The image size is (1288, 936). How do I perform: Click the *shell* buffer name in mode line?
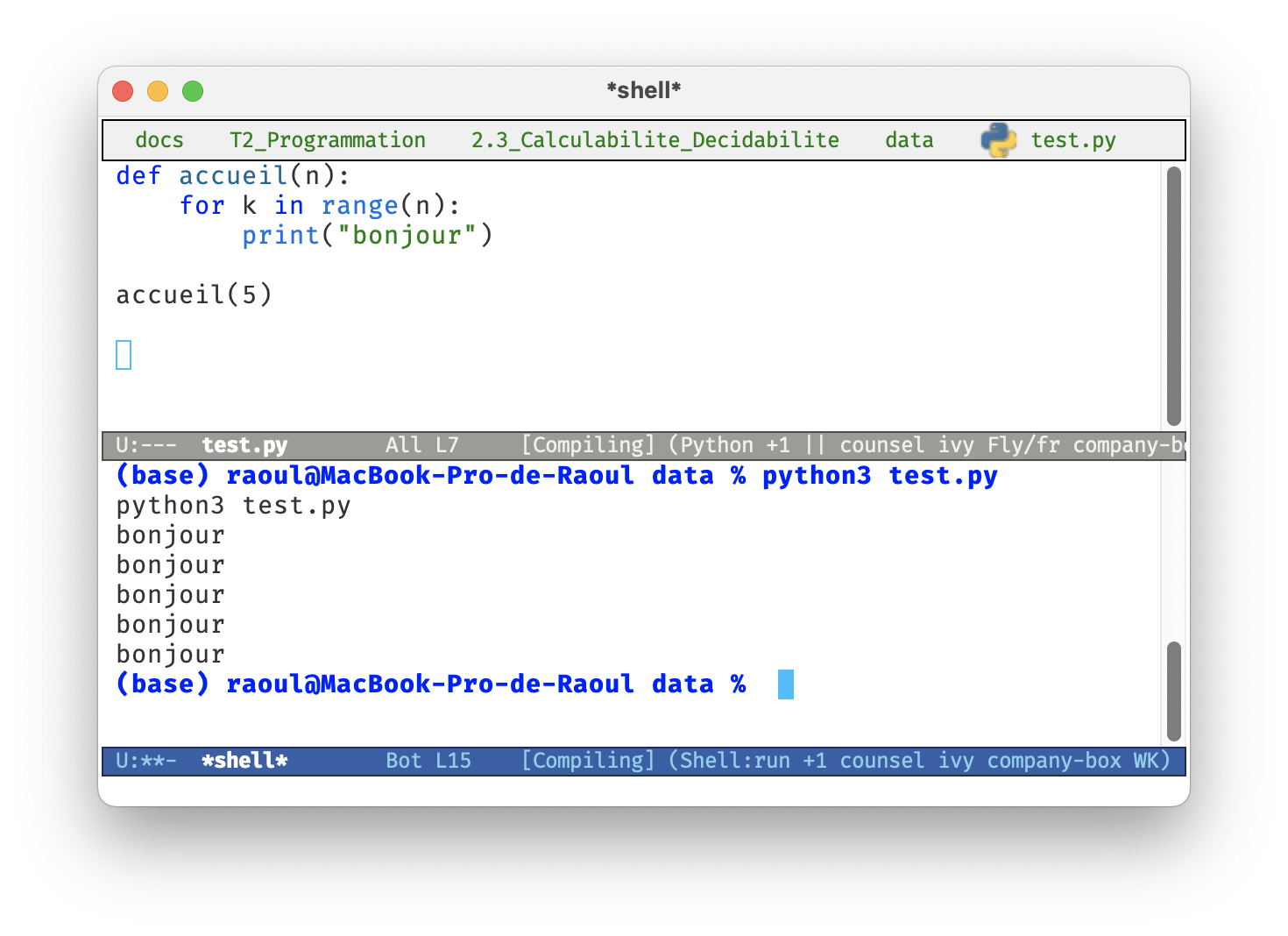(244, 761)
